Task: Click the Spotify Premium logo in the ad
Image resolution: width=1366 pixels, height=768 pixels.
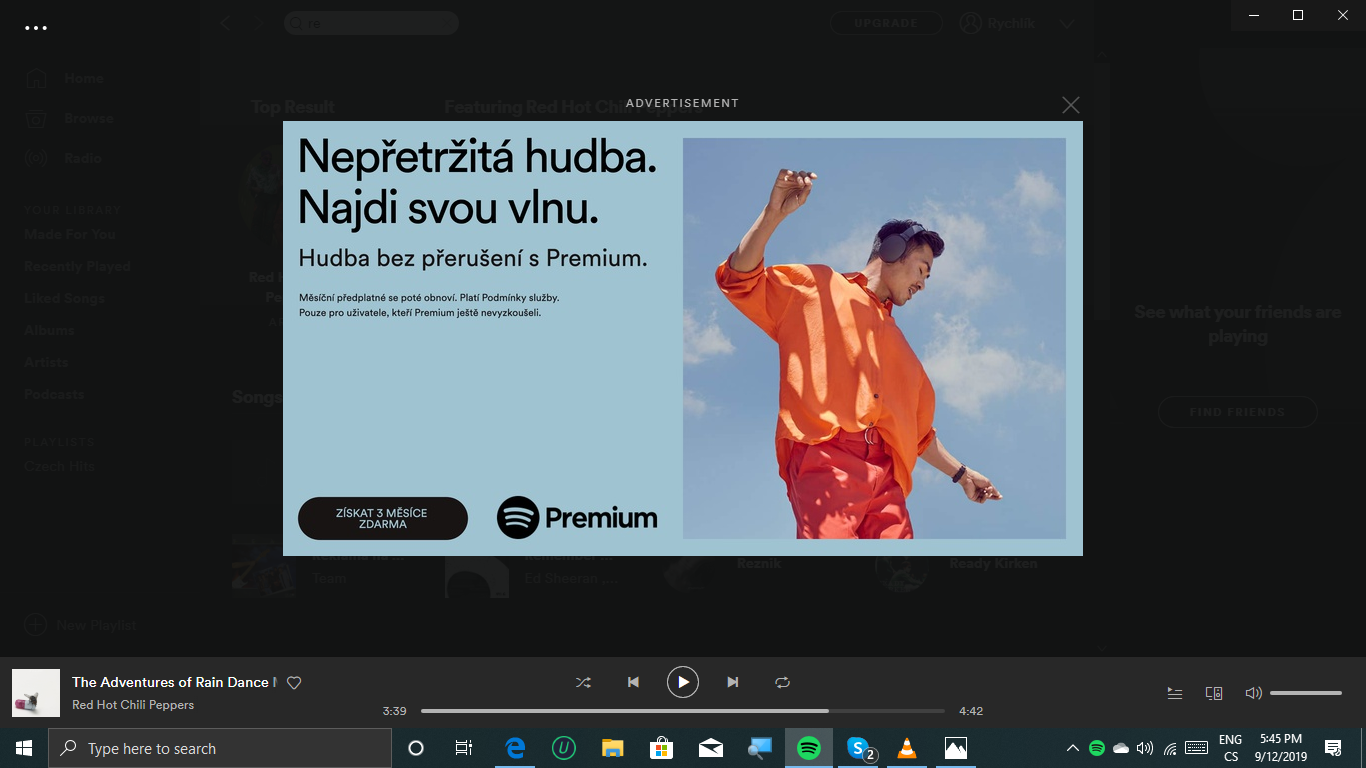Action: 577,518
